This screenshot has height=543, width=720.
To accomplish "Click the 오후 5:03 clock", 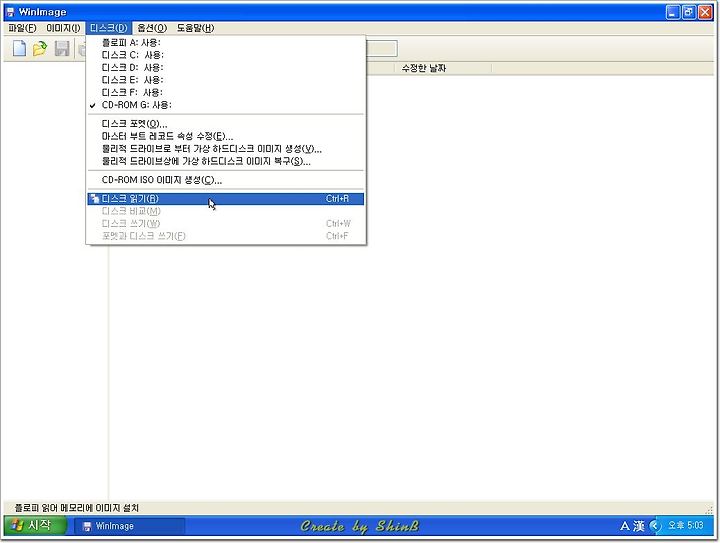I will pos(686,525).
